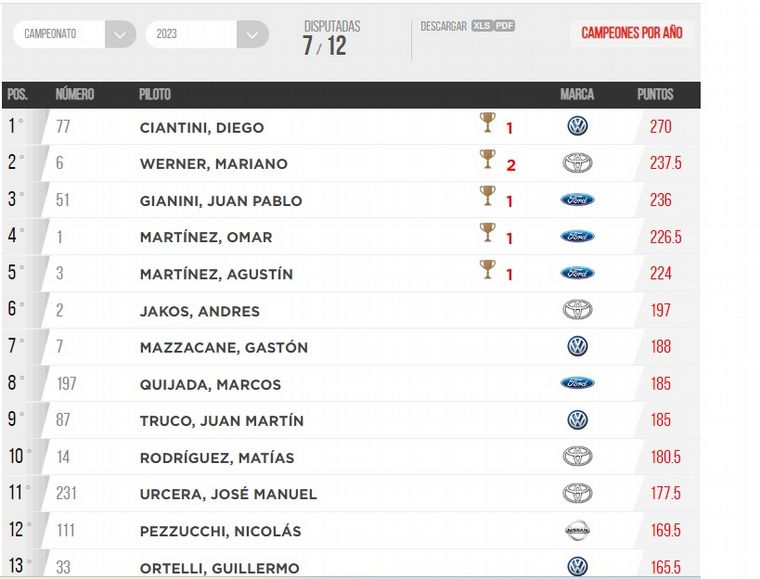Expand the 2023 year selector
Viewport: 760px width, 579px height.
[207, 34]
